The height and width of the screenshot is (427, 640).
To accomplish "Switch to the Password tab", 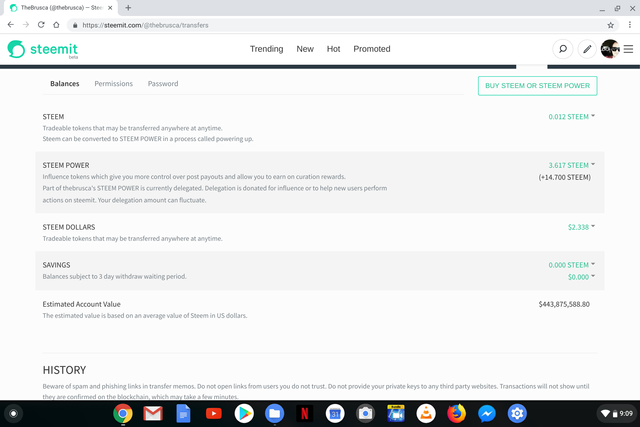I will point(163,84).
